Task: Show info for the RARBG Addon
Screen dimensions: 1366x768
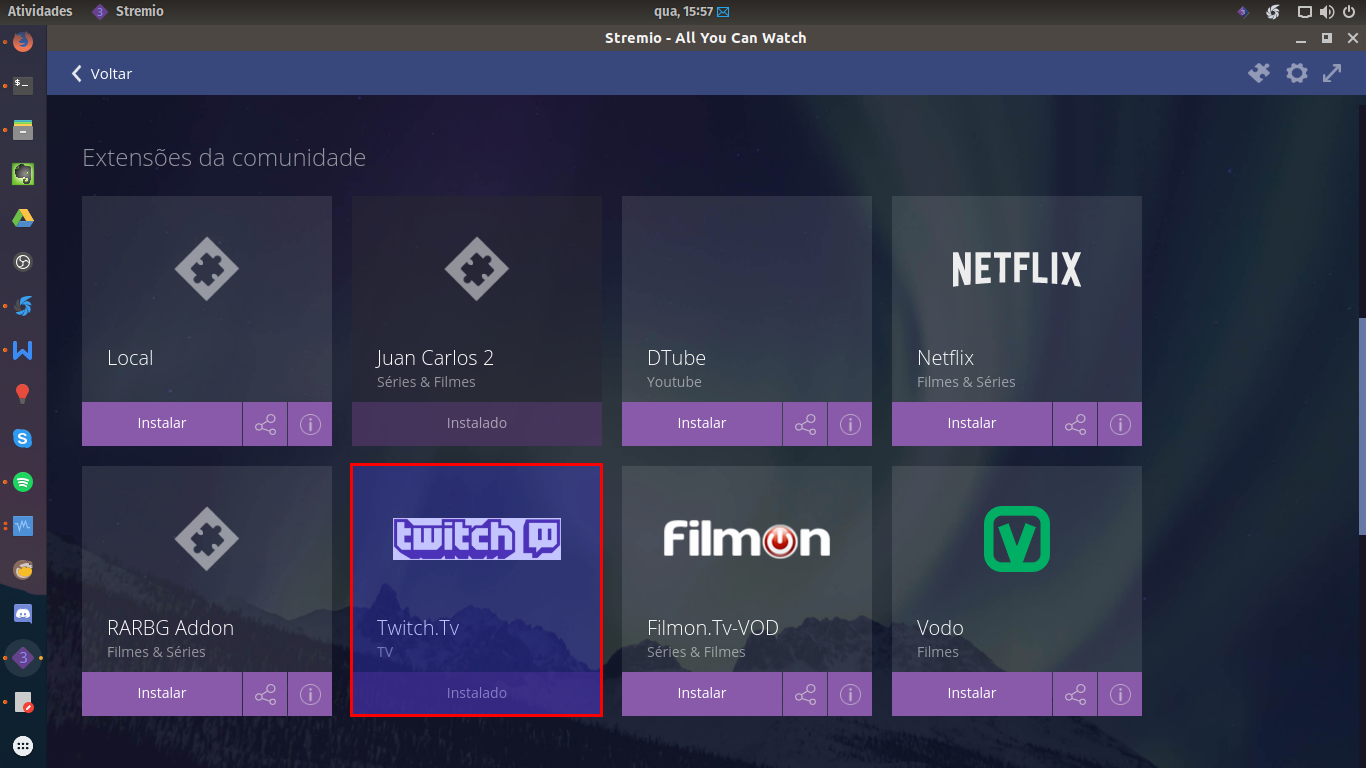Action: pyautogui.click(x=310, y=694)
